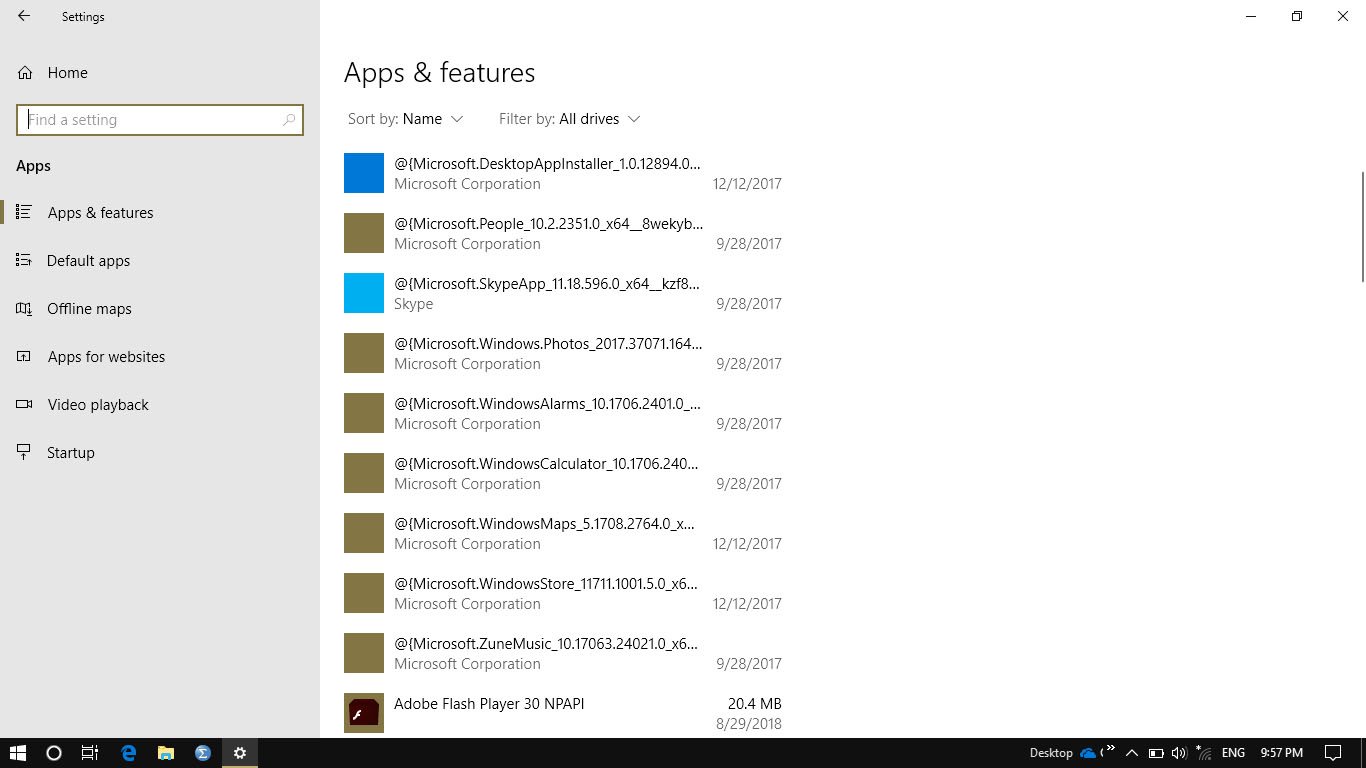The height and width of the screenshot is (768, 1366).
Task: Click the Skype publisher label
Action: tap(414, 304)
